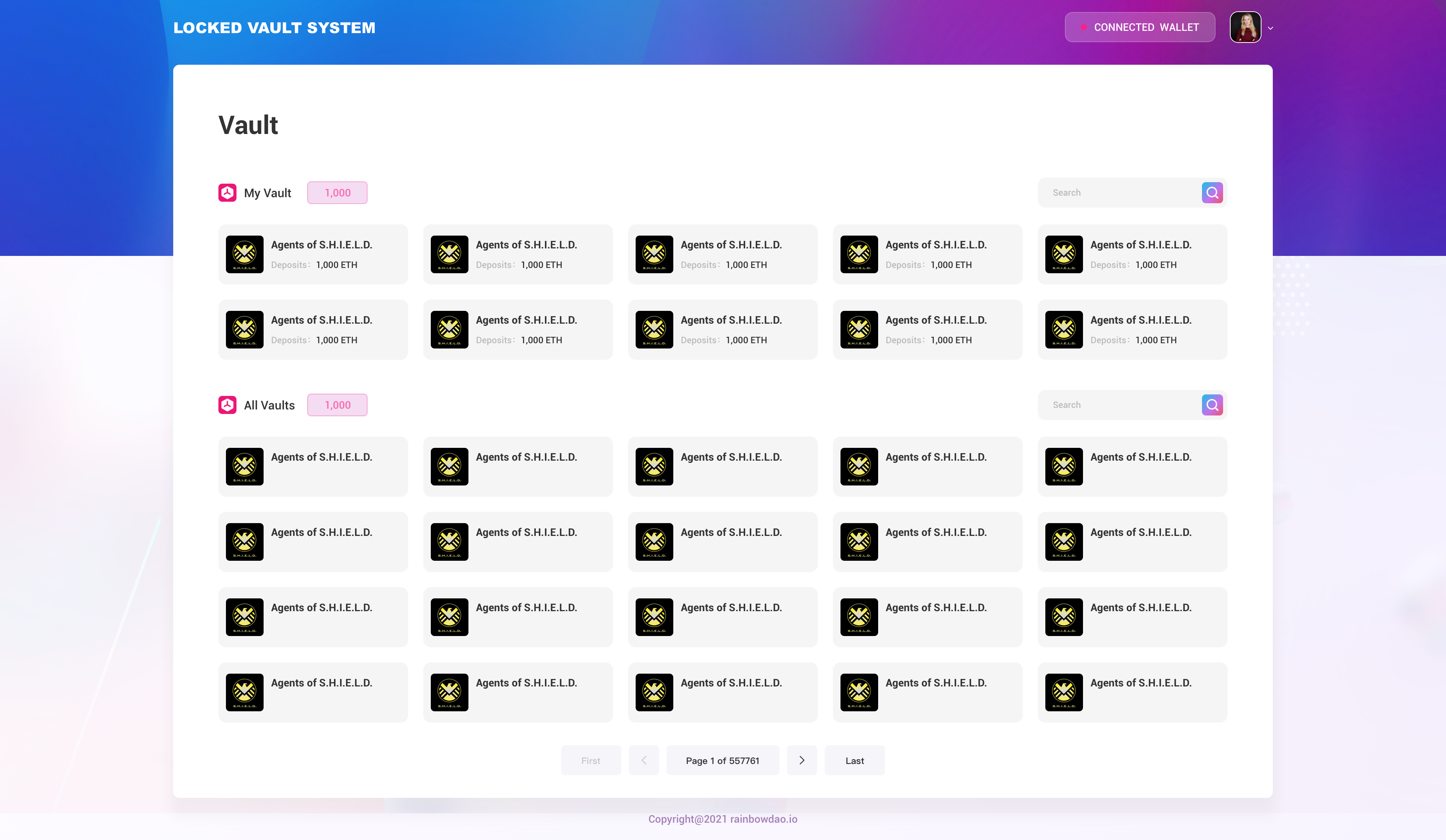Click the pink My Vault section icon

[227, 193]
